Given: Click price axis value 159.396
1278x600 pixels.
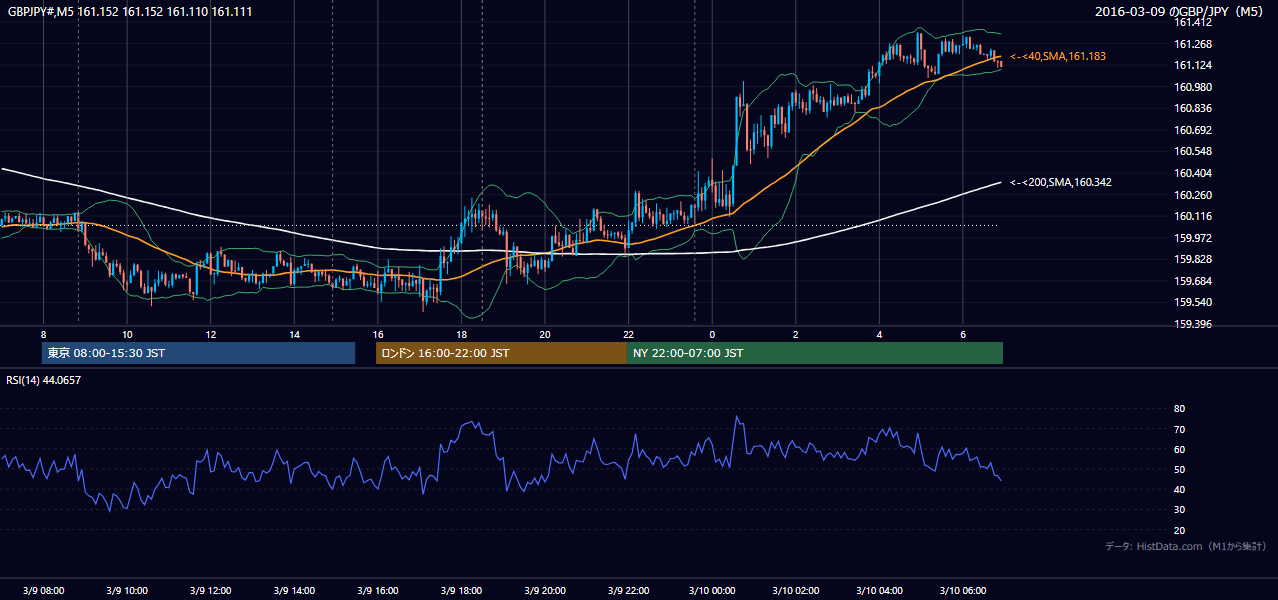Looking at the screenshot, I should tap(1192, 324).
